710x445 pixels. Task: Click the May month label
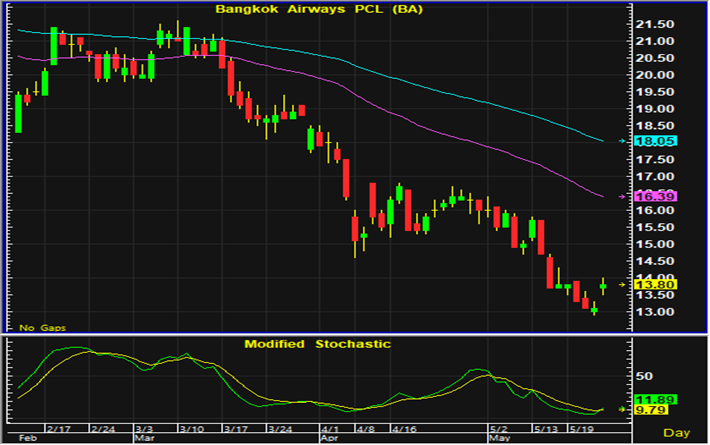pyautogui.click(x=500, y=438)
